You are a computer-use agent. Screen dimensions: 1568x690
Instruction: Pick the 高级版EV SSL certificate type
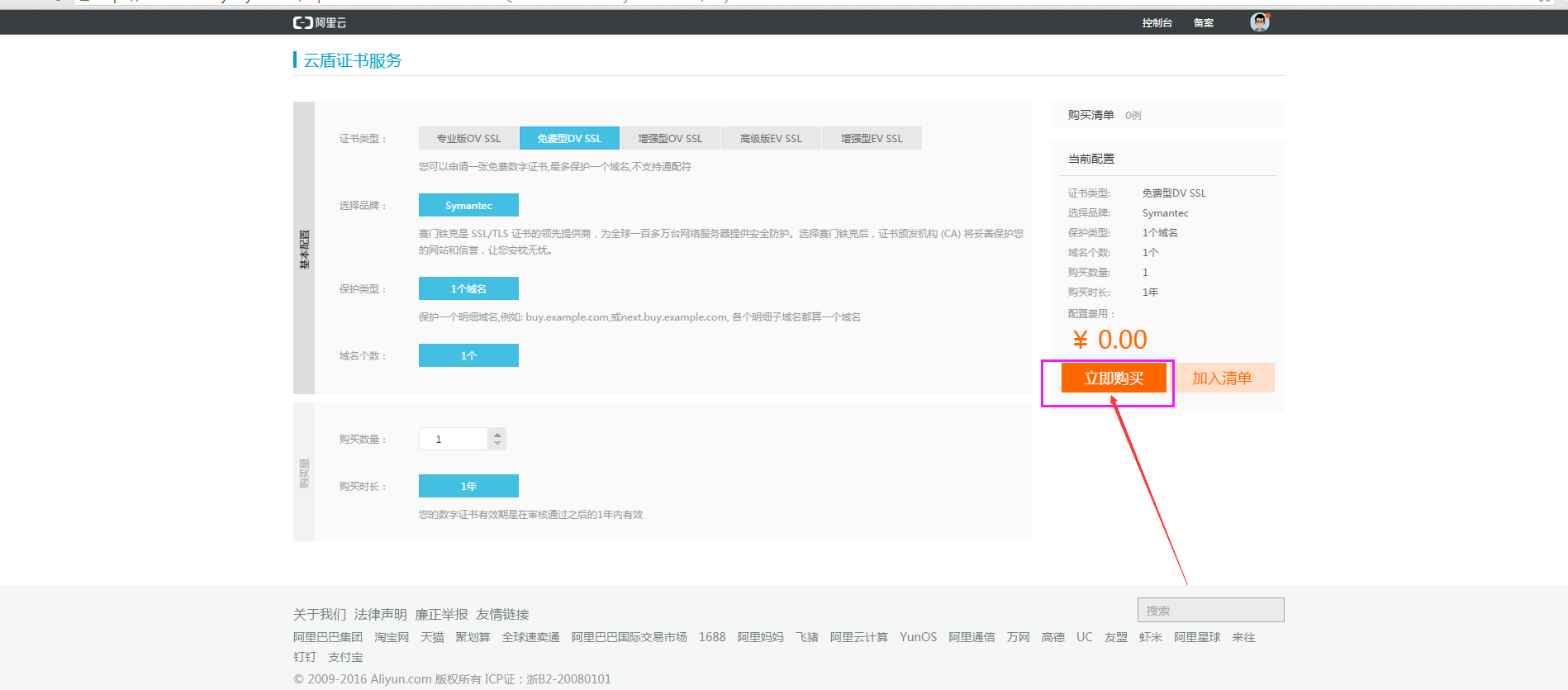pos(771,139)
